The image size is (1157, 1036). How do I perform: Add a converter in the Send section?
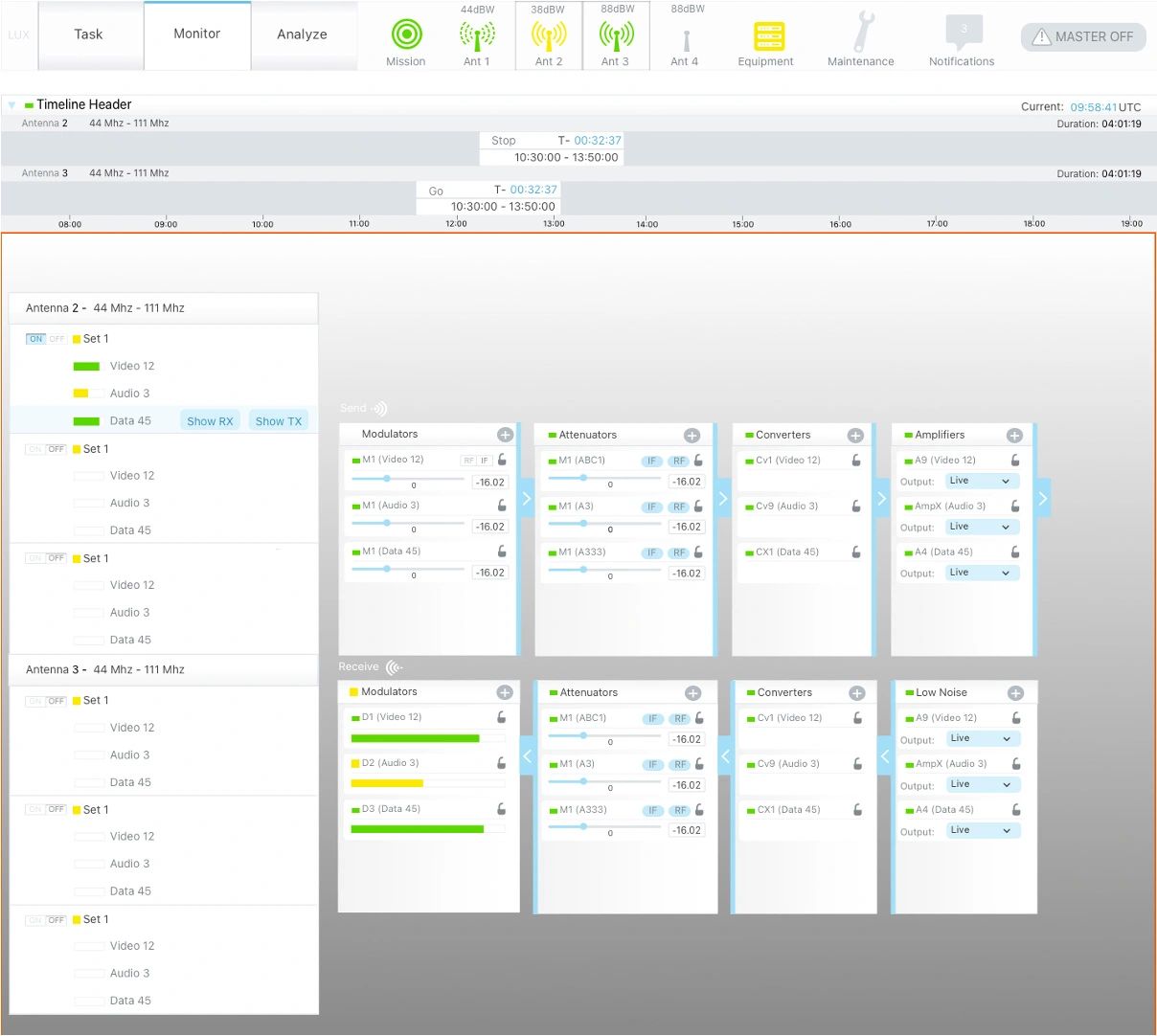pos(855,436)
